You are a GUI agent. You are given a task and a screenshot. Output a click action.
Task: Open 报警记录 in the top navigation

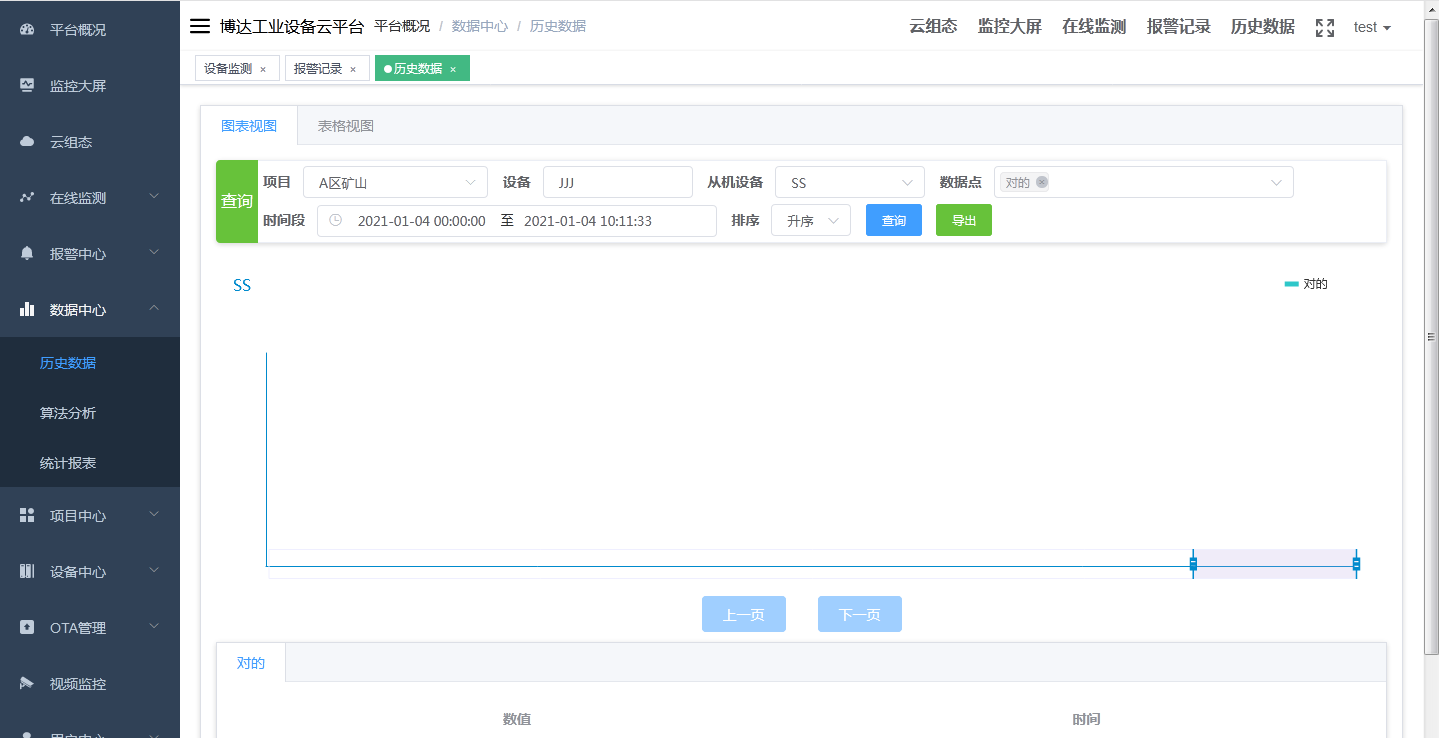click(1178, 26)
